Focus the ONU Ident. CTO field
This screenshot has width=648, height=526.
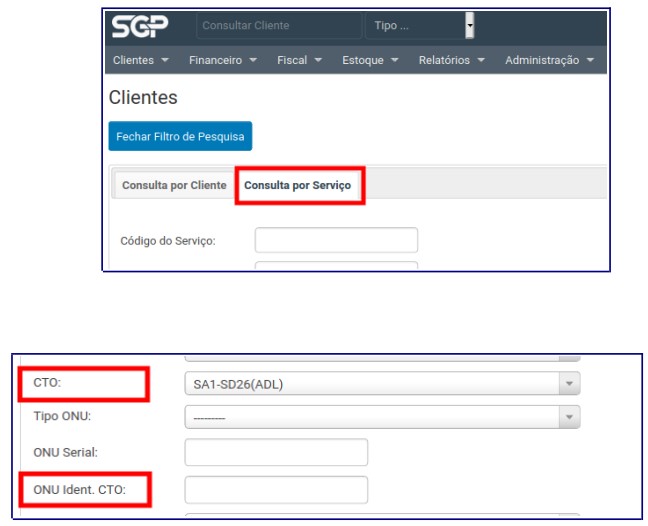(276, 490)
